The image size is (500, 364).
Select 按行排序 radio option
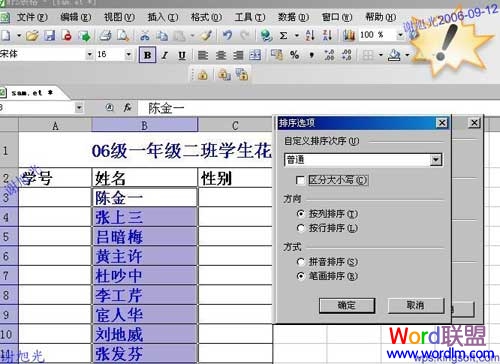coord(301,228)
